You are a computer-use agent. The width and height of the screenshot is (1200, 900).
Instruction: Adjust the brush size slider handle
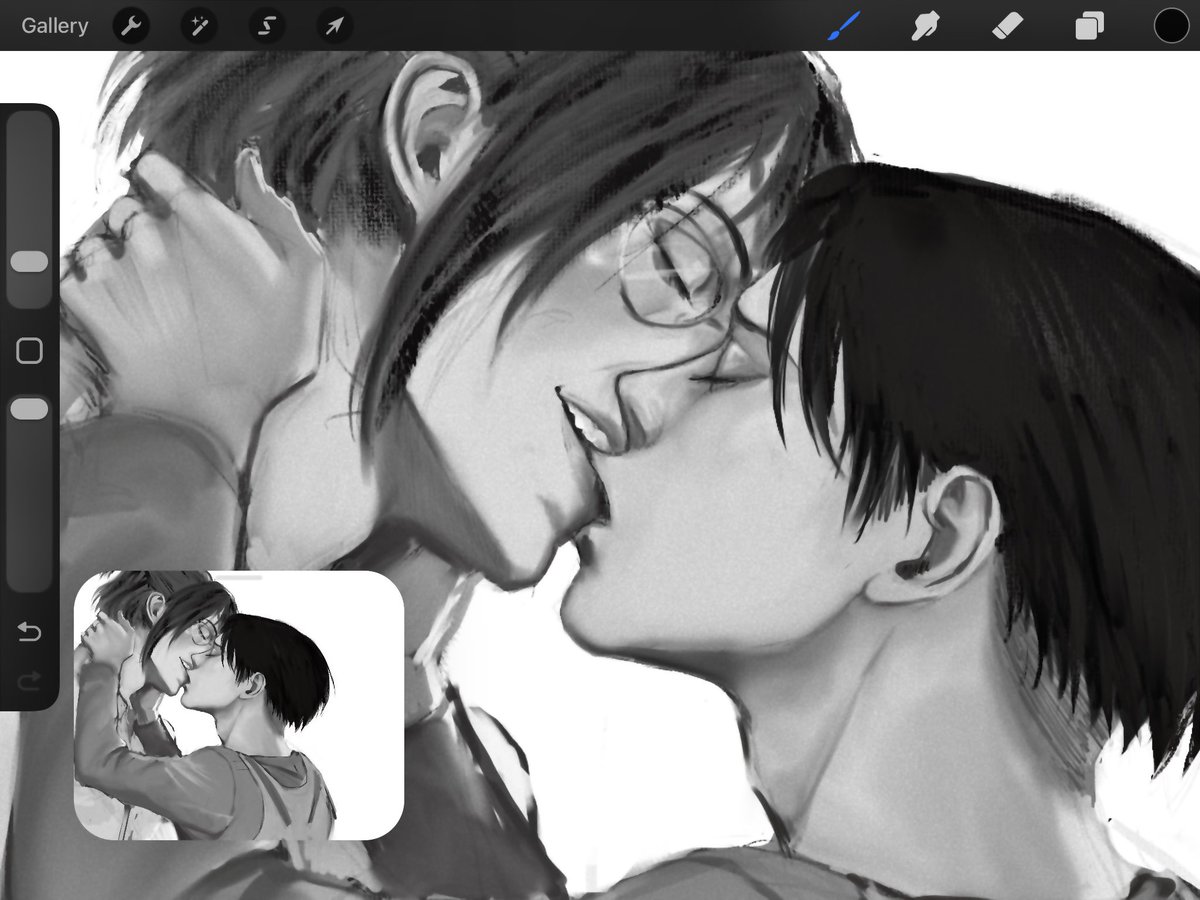29,262
